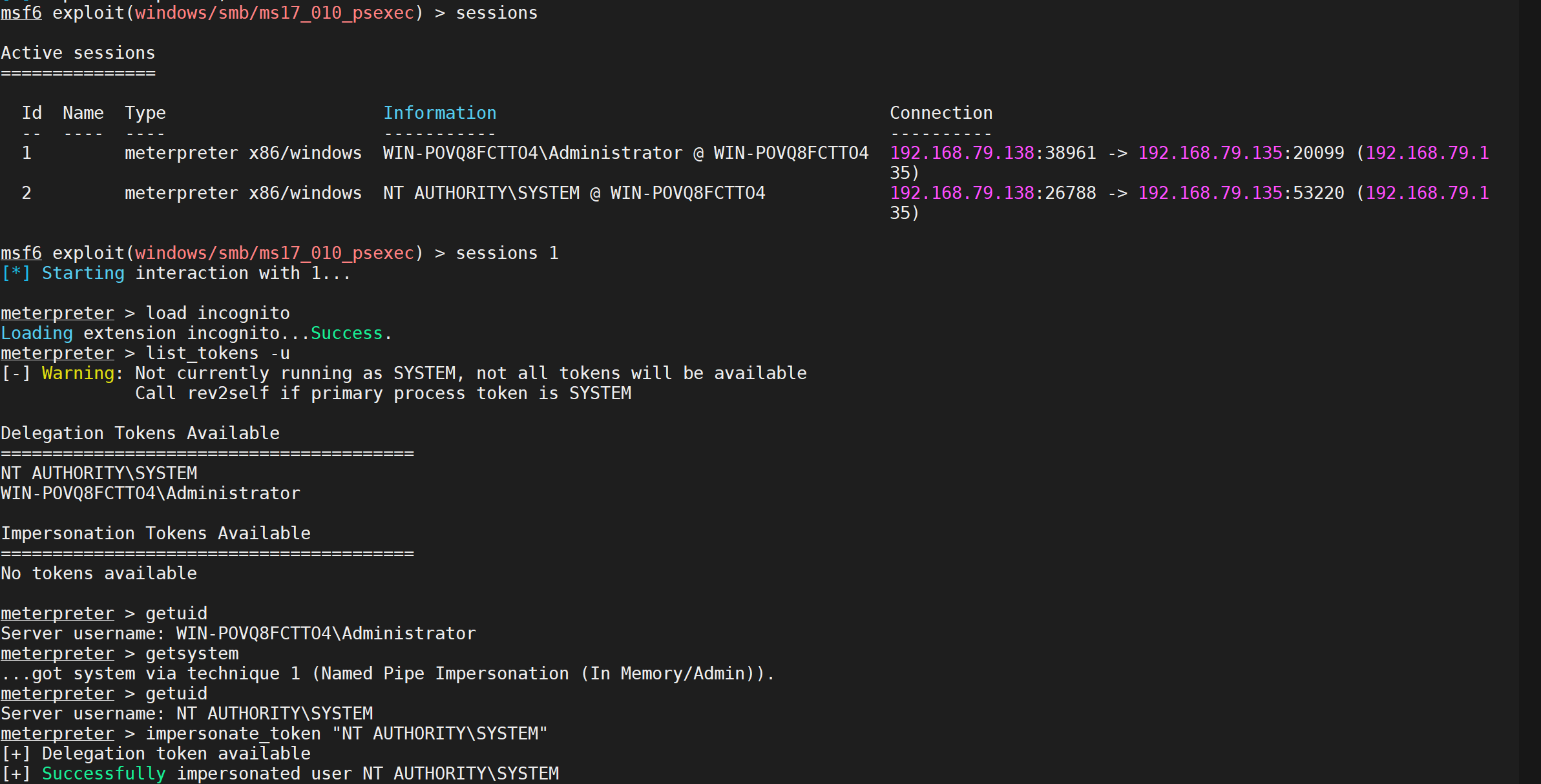This screenshot has height=784, width=1541.
Task: Click the 'Connection' column header
Action: tap(941, 113)
